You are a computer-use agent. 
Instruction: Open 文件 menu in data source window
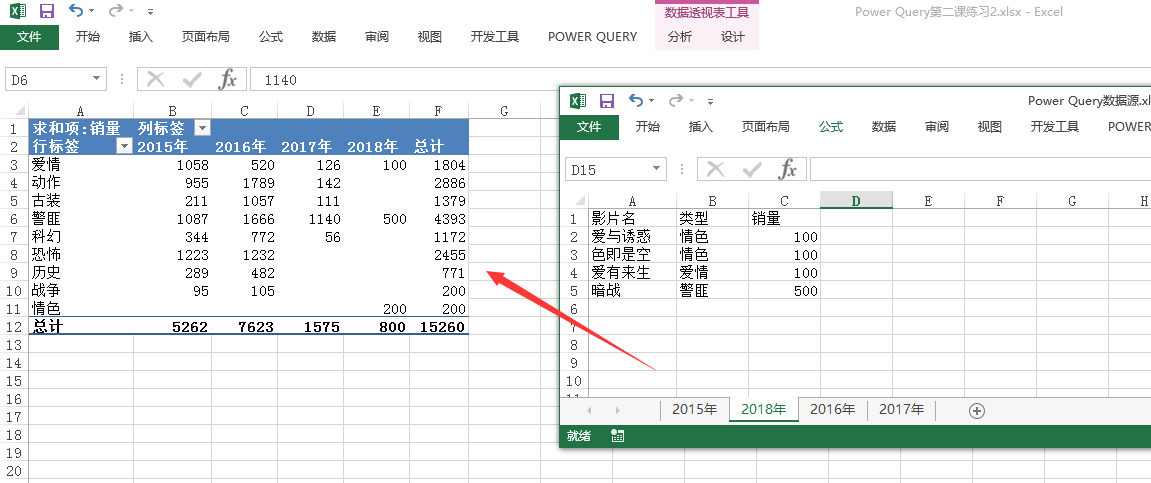click(589, 127)
